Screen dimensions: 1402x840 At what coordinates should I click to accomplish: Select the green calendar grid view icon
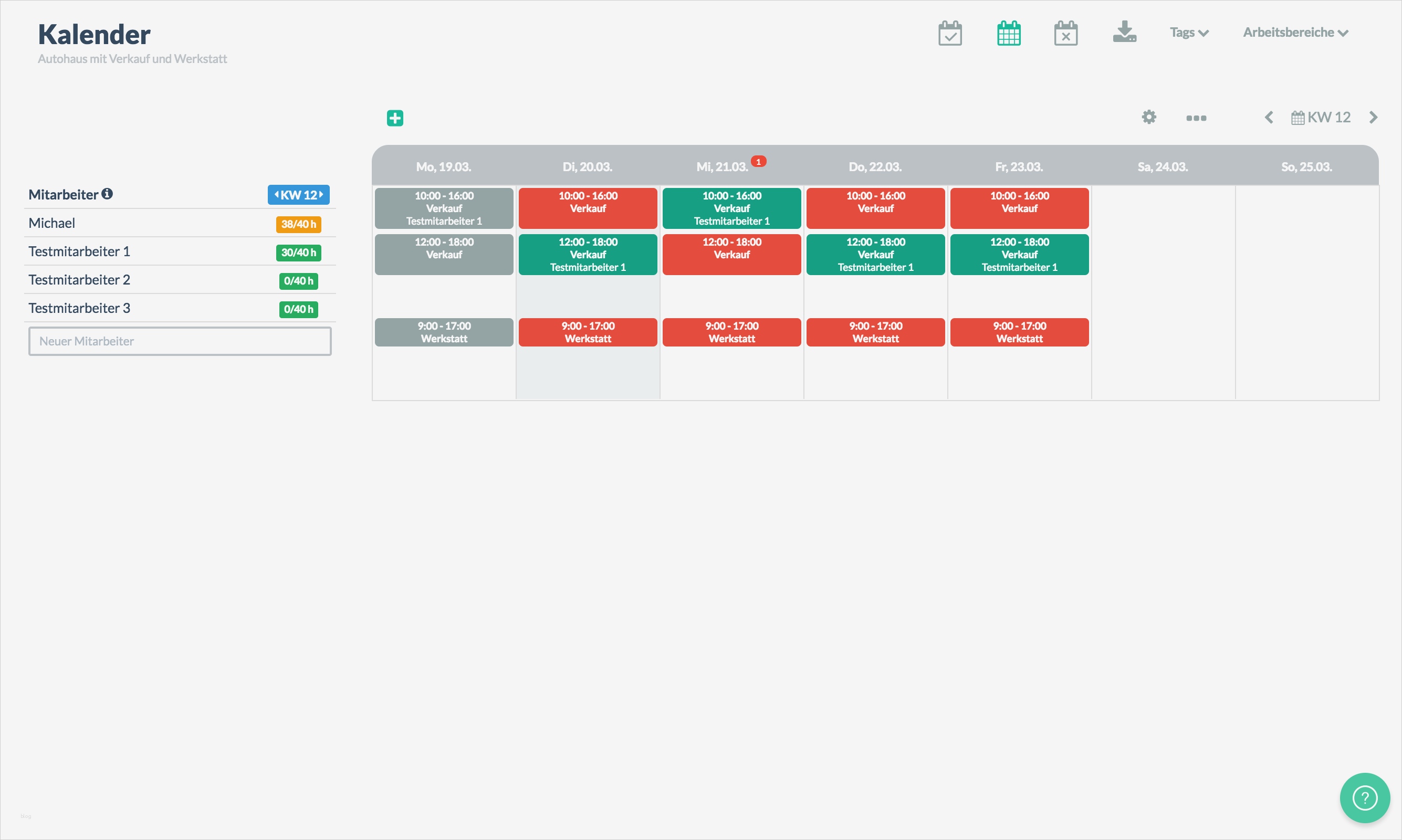1008,34
